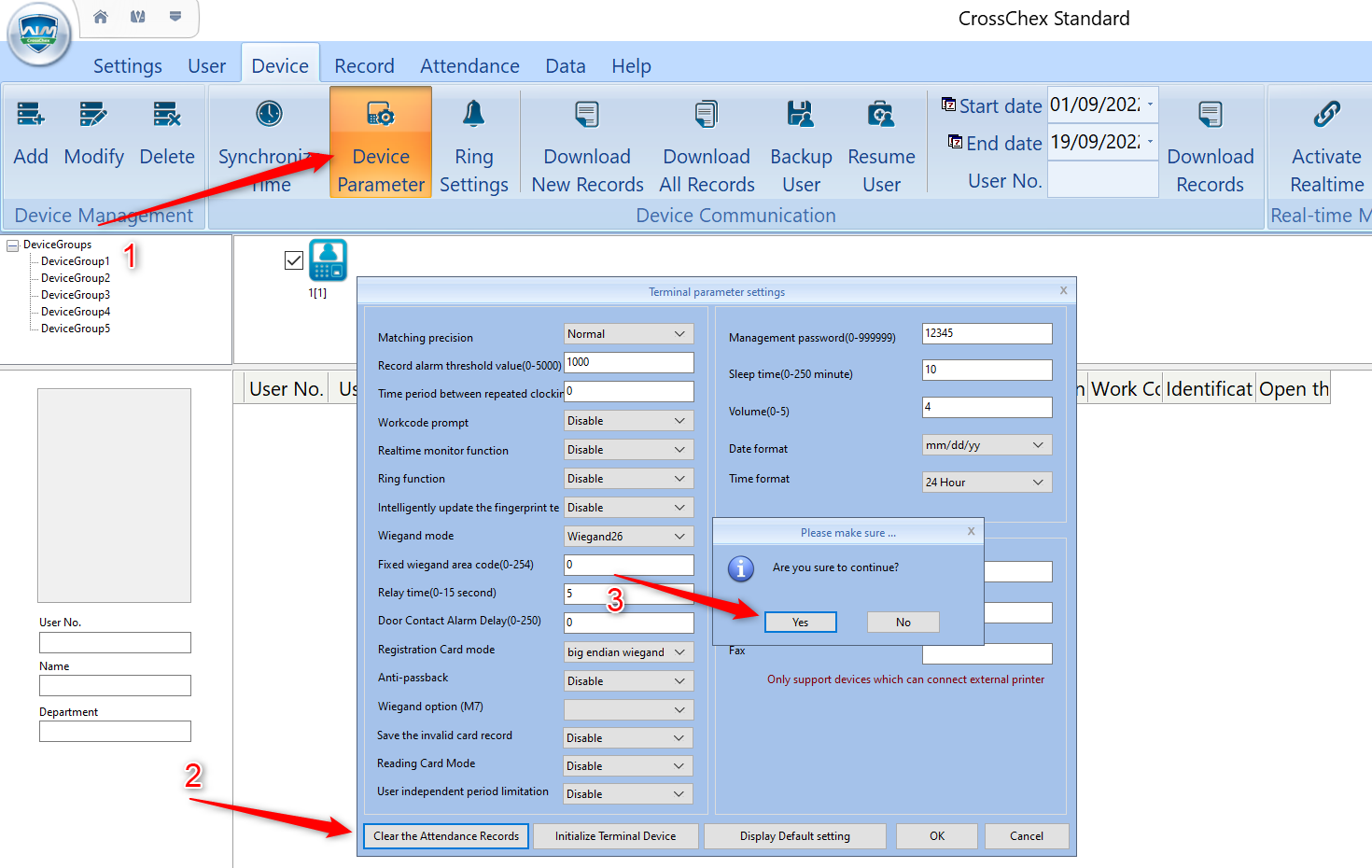
Task: Click the Modify device icon
Action: (x=93, y=115)
